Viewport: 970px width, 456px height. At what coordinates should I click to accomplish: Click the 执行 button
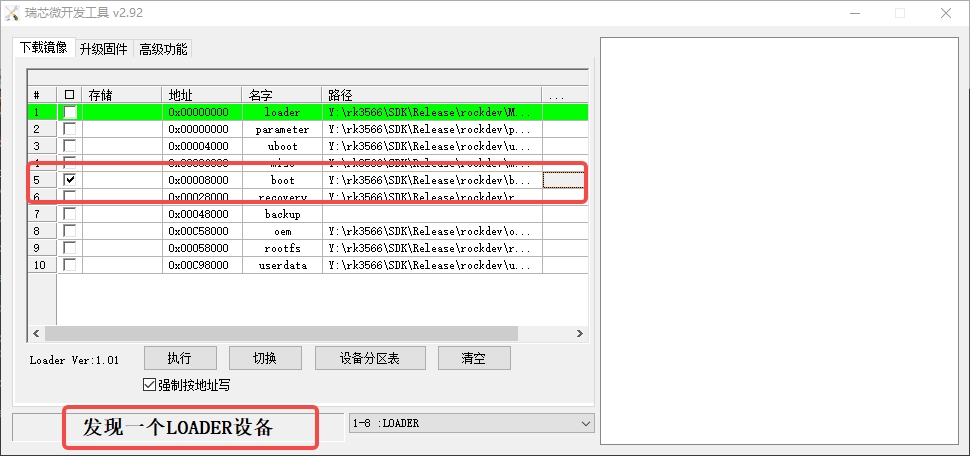(180, 358)
